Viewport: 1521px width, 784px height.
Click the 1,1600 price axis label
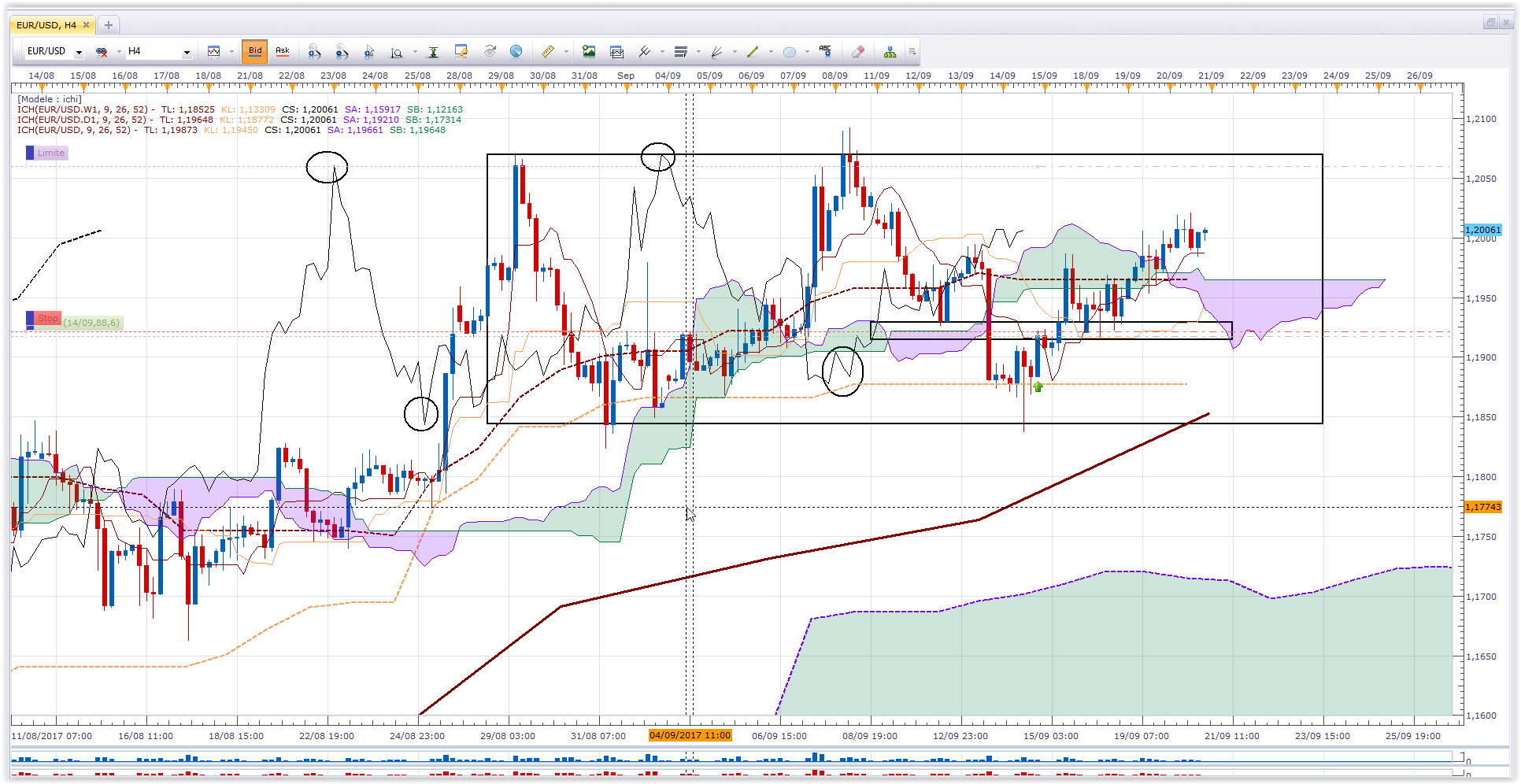[1481, 716]
